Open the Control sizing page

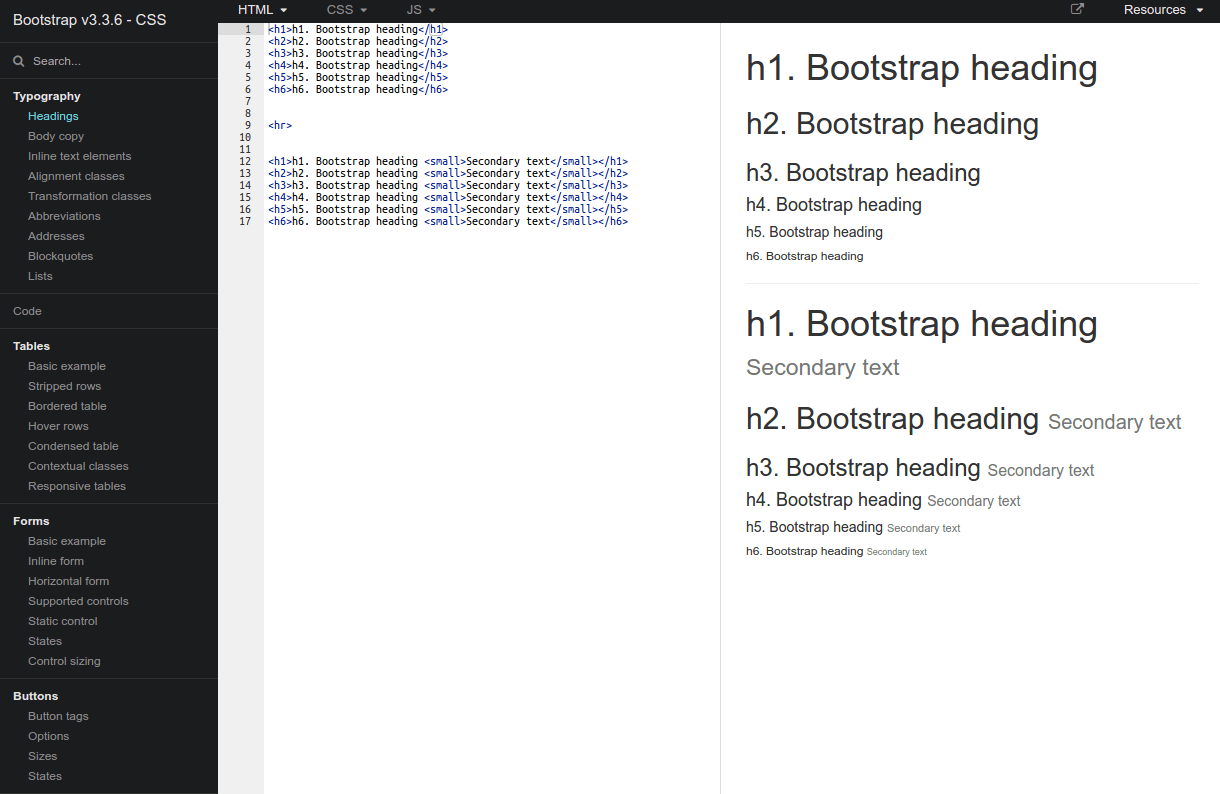point(64,660)
